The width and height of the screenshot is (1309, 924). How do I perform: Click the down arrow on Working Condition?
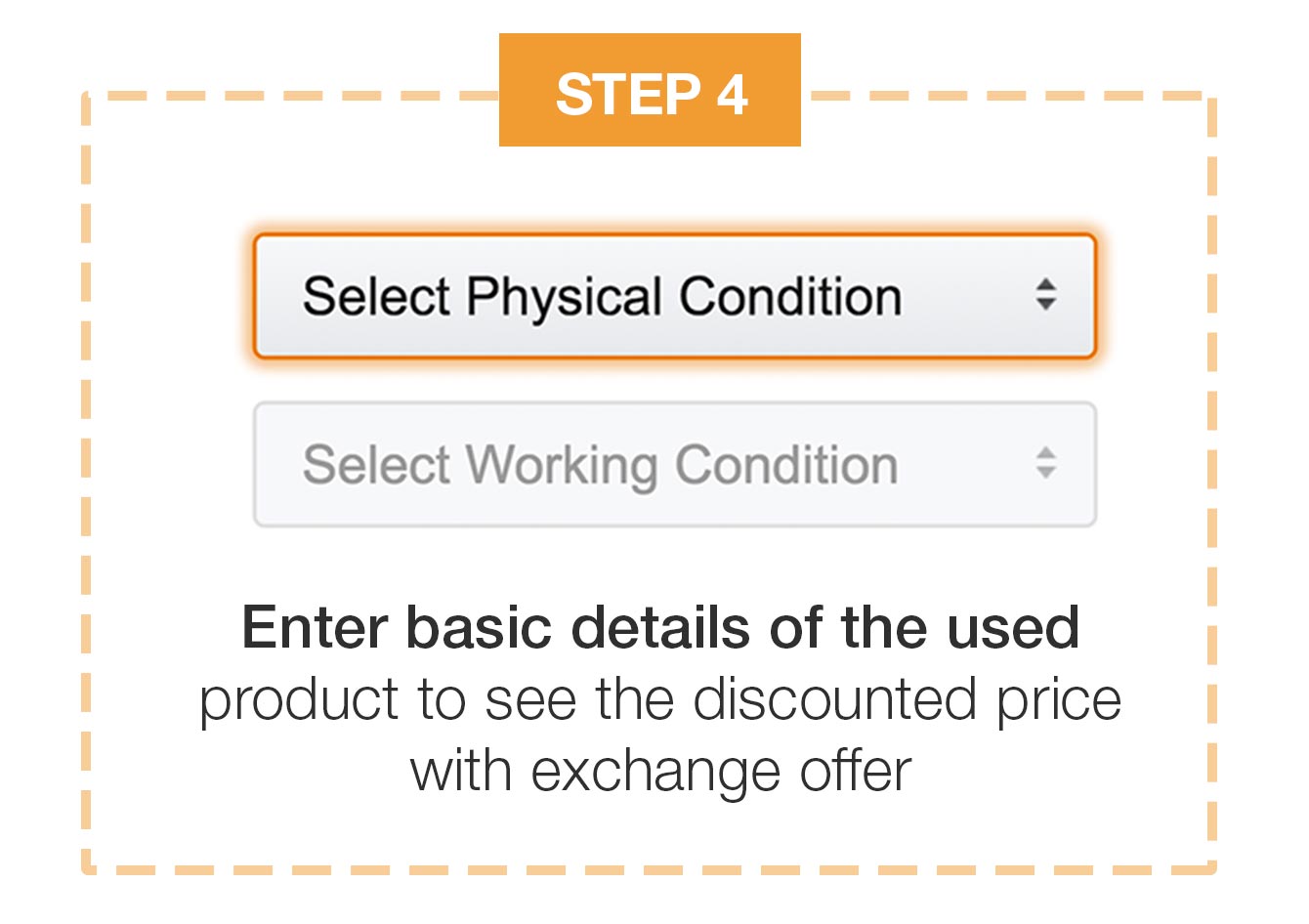(x=1046, y=473)
